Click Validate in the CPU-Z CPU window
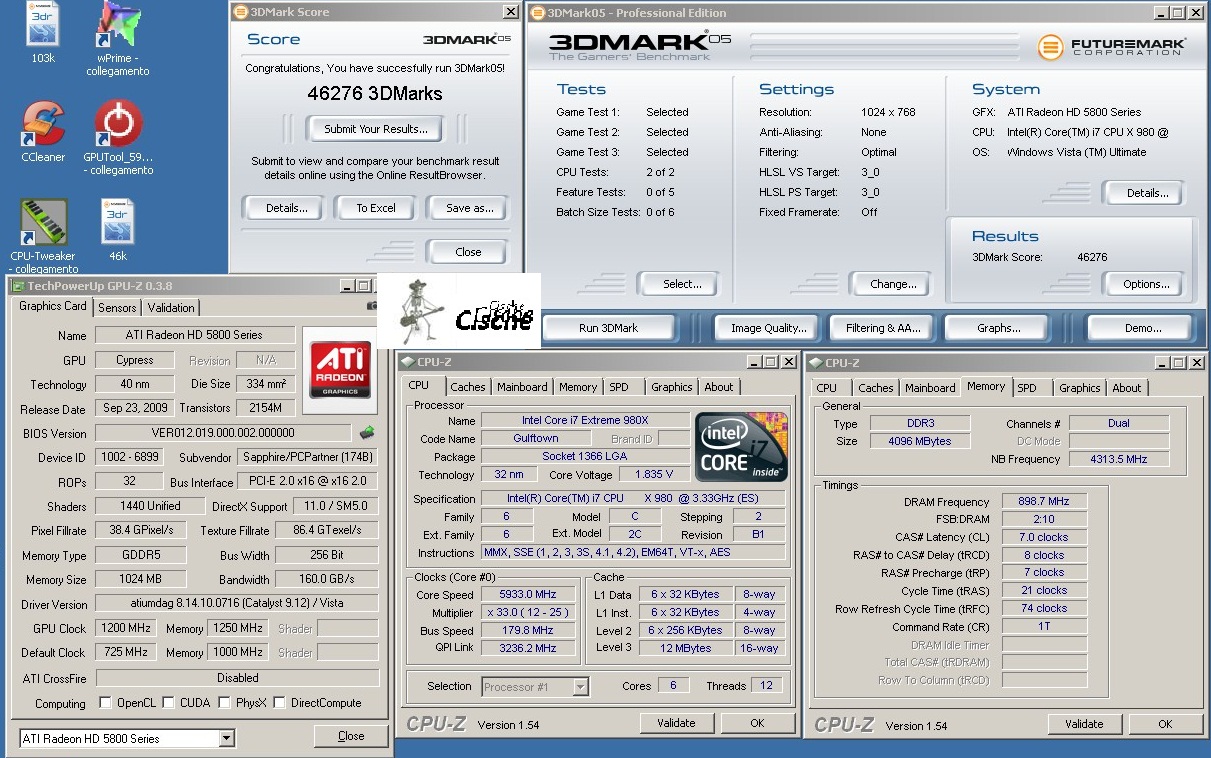 pyautogui.click(x=676, y=723)
